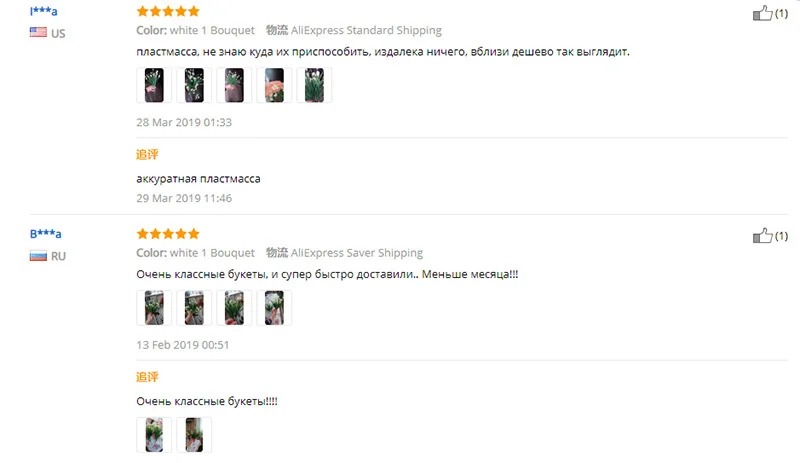Click the five-star rating on B***a's review
Screen dimensions: 800x463
tap(168, 234)
